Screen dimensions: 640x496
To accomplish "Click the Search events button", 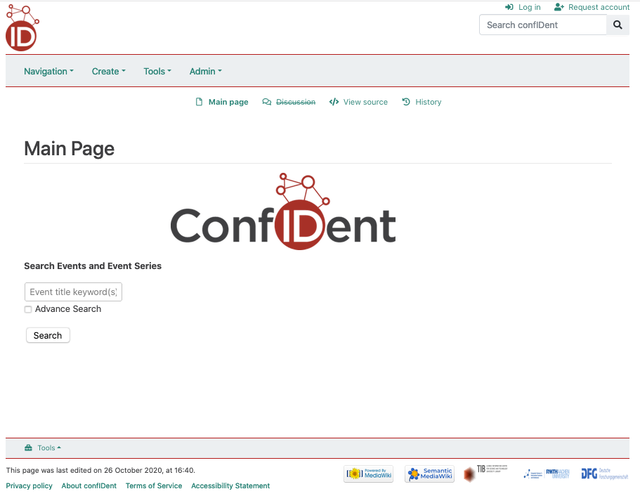I will coord(48,335).
